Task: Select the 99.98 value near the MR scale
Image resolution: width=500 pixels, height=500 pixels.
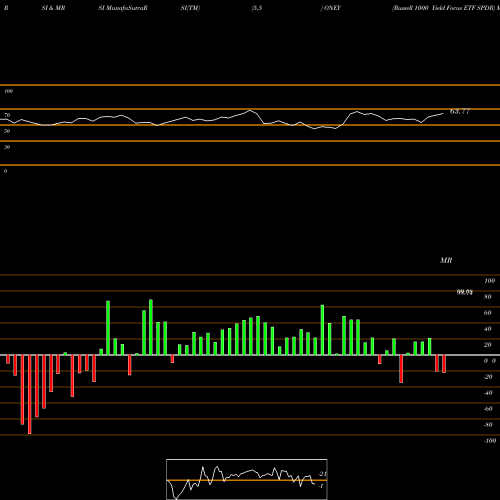Action: 464,292
